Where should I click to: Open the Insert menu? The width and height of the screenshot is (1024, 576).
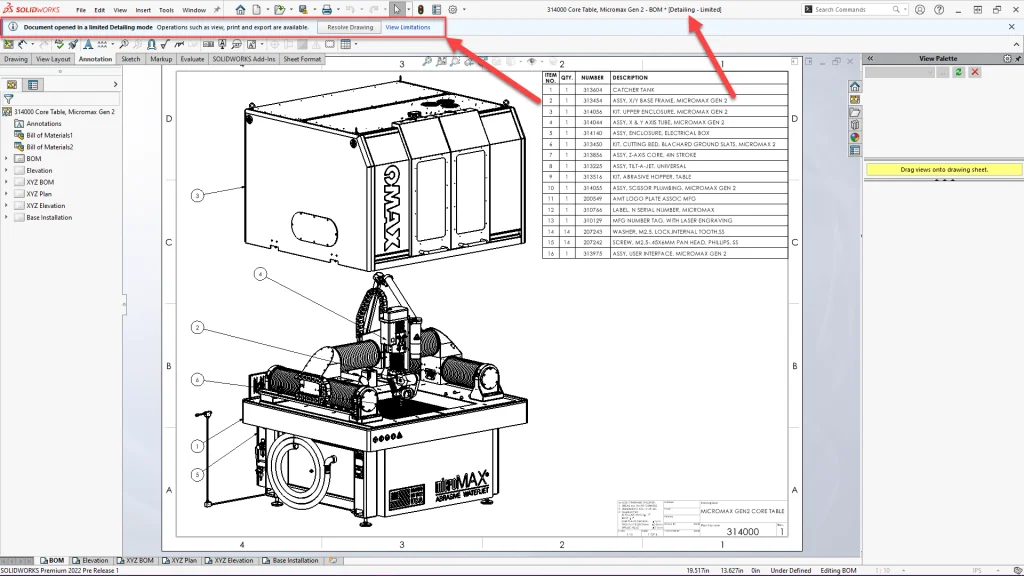(143, 10)
